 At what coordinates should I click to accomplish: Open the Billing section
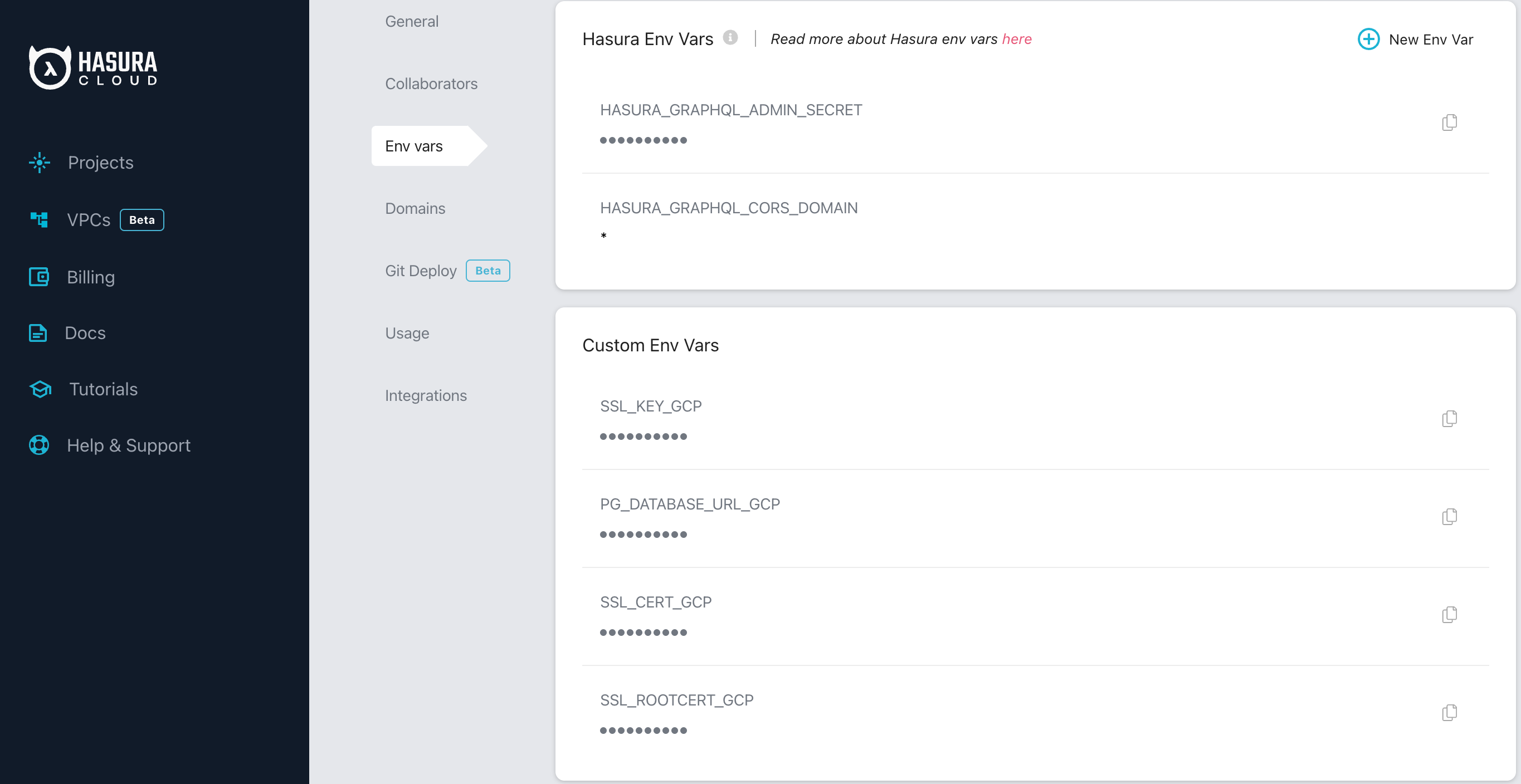91,277
